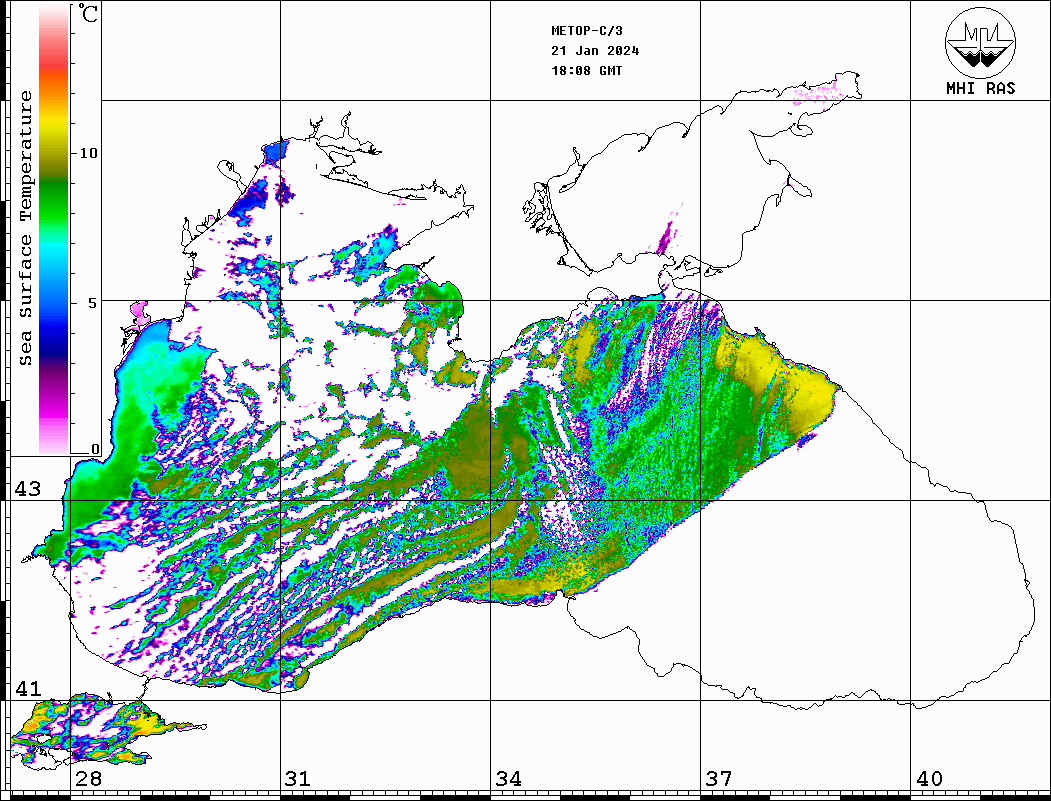Click the 5 mark on temperature scale
Screen dimensions: 1051x801
93,303
